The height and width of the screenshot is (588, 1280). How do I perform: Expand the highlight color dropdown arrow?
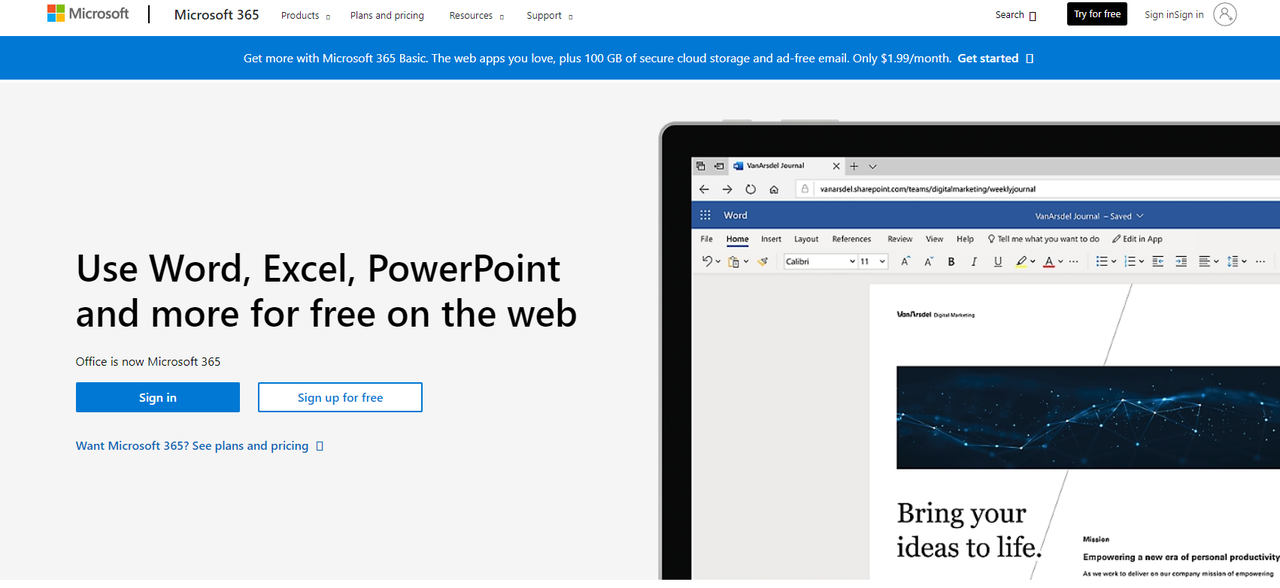point(1033,261)
